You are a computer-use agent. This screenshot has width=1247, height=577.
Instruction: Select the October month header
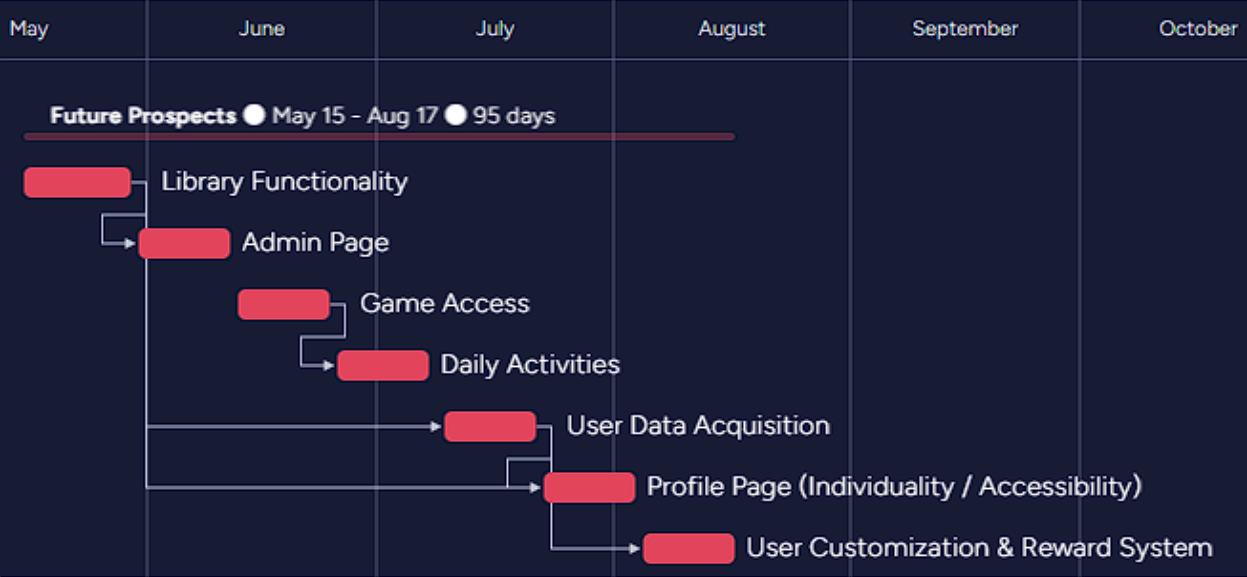(1197, 28)
